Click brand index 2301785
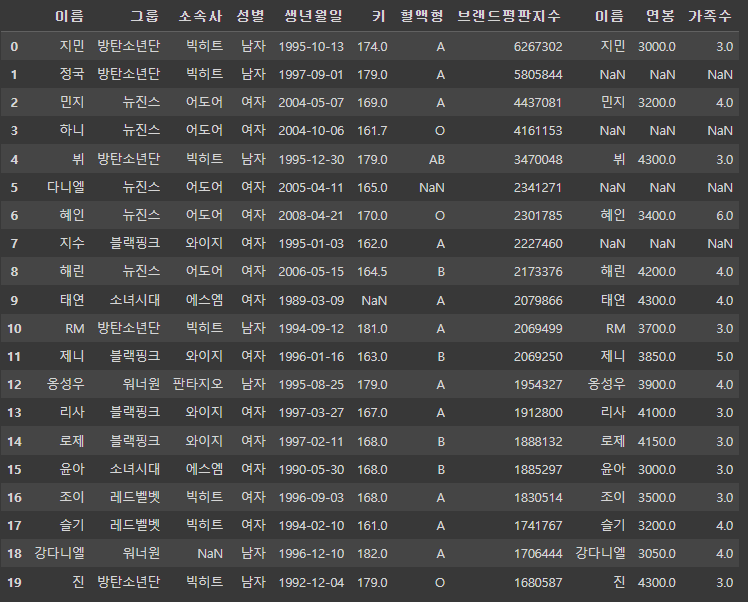748x602 pixels. point(538,216)
